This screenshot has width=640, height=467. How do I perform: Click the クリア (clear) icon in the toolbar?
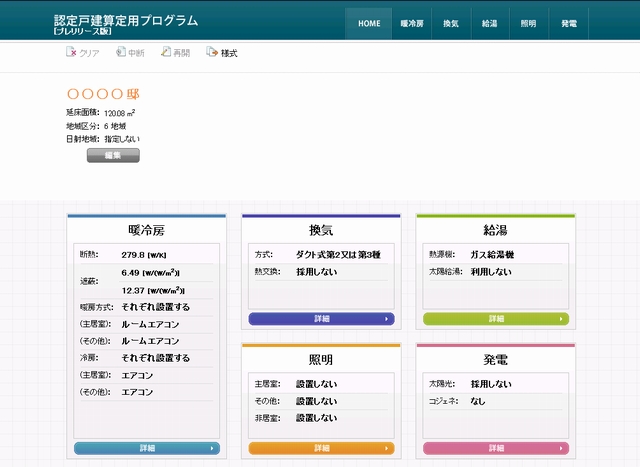point(72,52)
